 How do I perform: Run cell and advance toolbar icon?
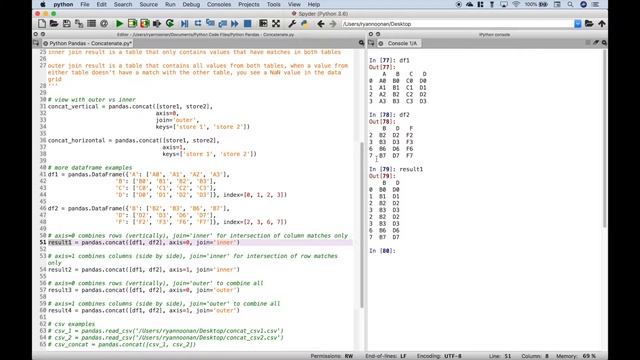[x=144, y=24]
